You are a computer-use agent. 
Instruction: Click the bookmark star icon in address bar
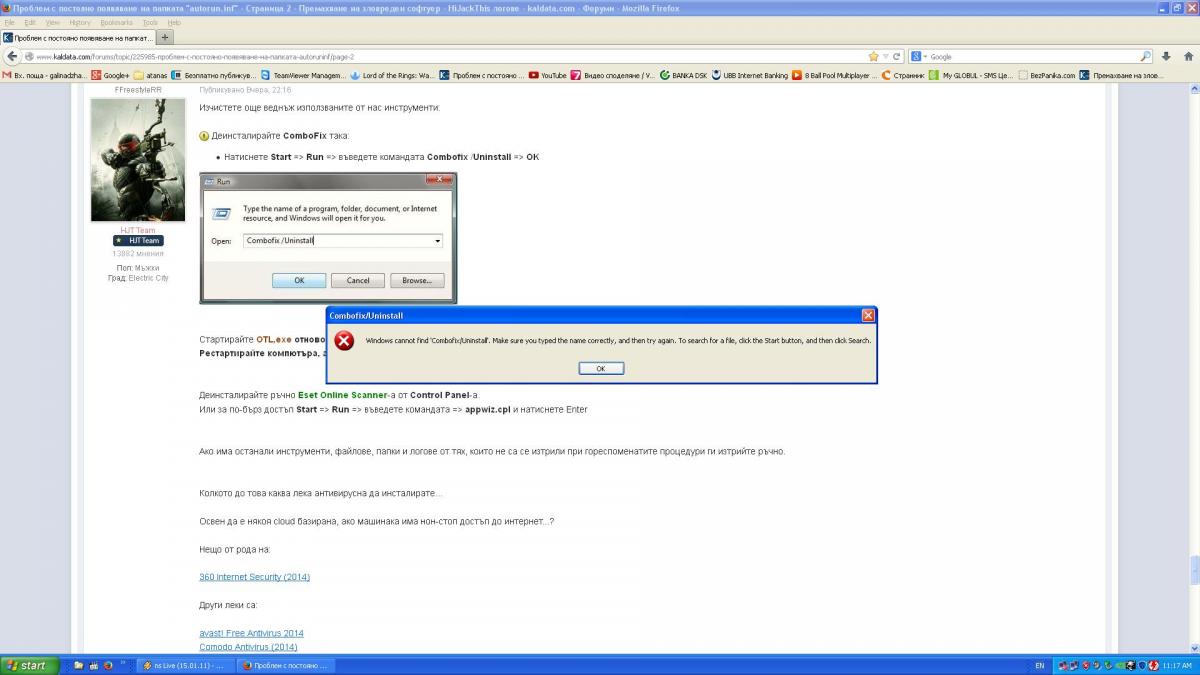[x=874, y=57]
